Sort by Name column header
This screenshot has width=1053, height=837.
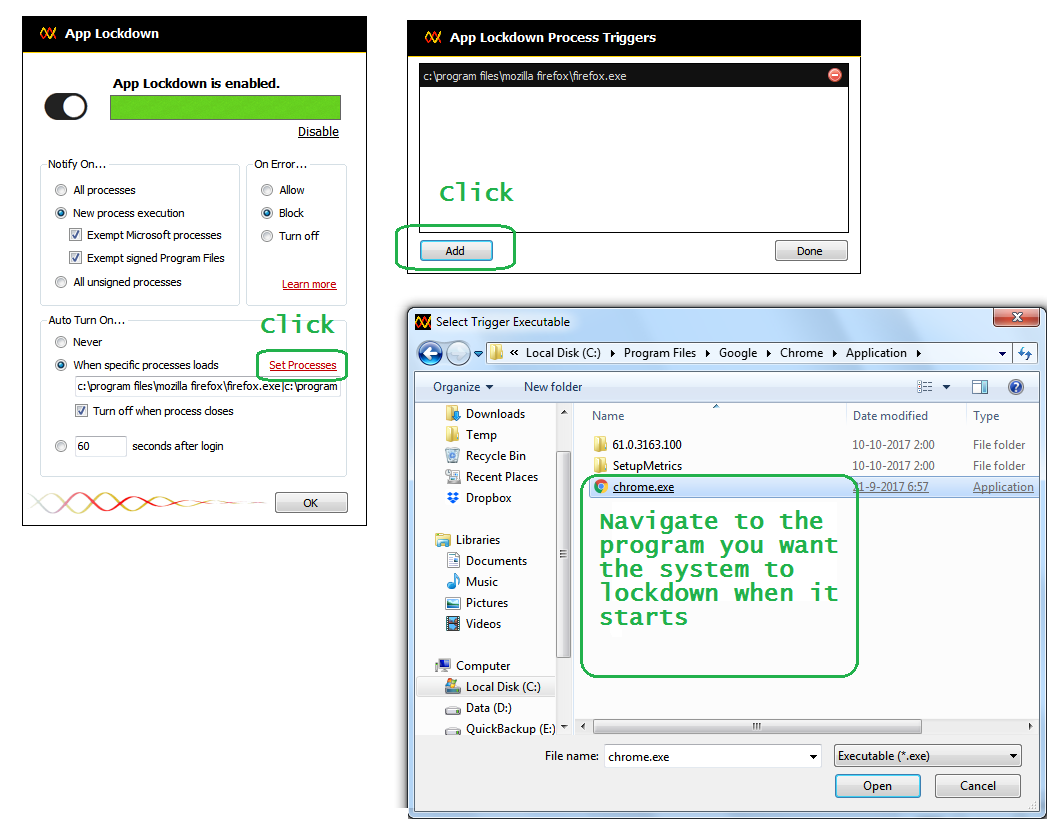point(608,416)
